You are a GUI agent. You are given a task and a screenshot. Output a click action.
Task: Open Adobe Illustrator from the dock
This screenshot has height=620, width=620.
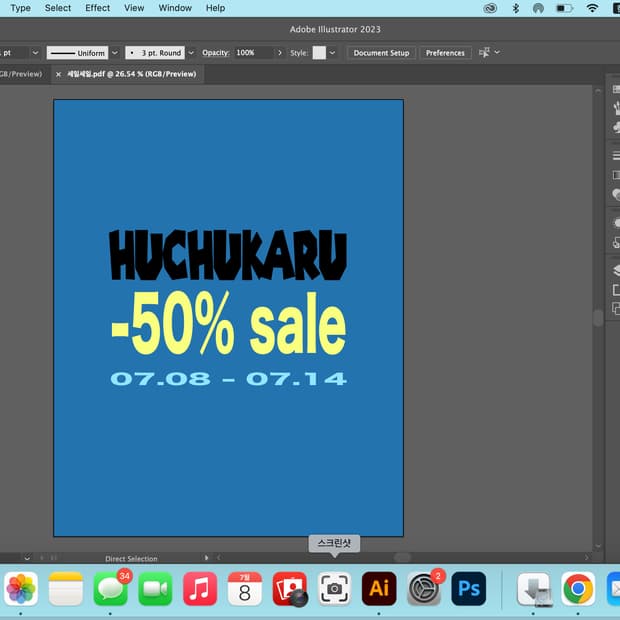pos(379,588)
